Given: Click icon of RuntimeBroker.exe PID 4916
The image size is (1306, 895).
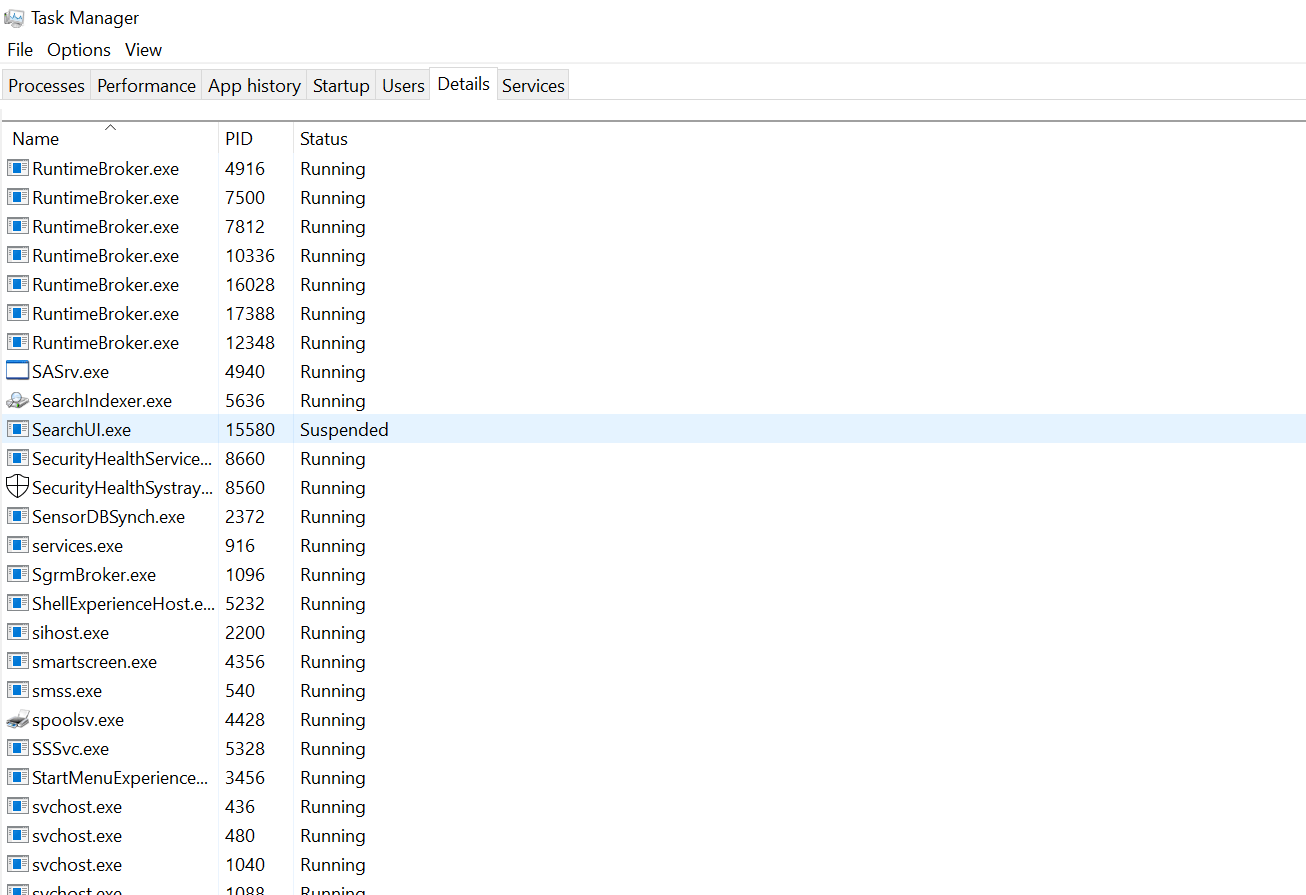Looking at the screenshot, I should point(18,168).
